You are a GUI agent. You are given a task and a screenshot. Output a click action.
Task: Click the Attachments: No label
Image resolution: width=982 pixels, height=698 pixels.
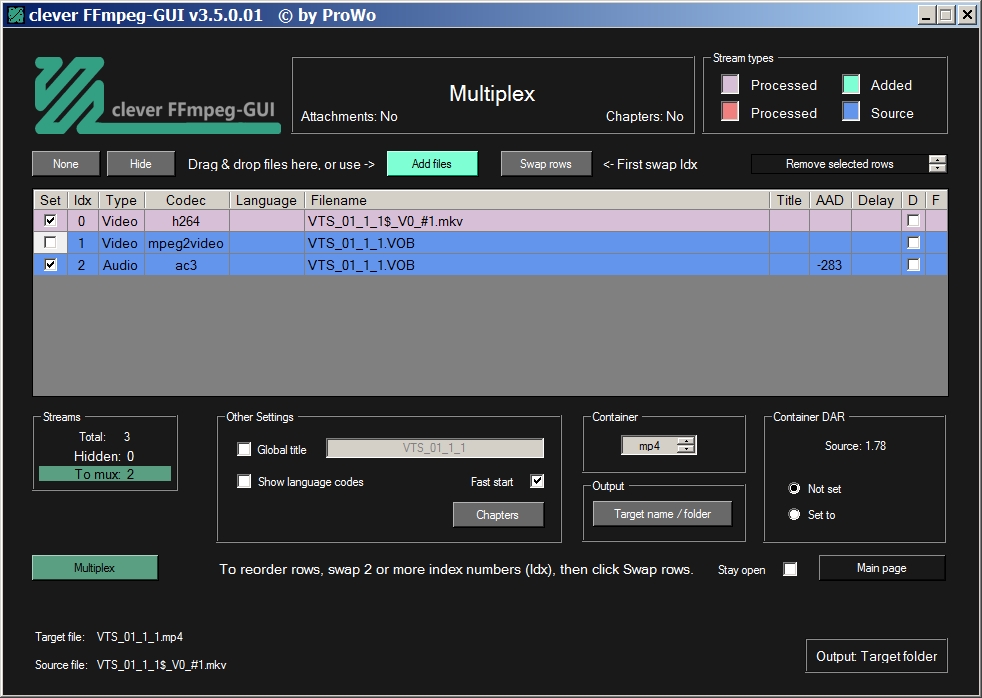coord(349,116)
